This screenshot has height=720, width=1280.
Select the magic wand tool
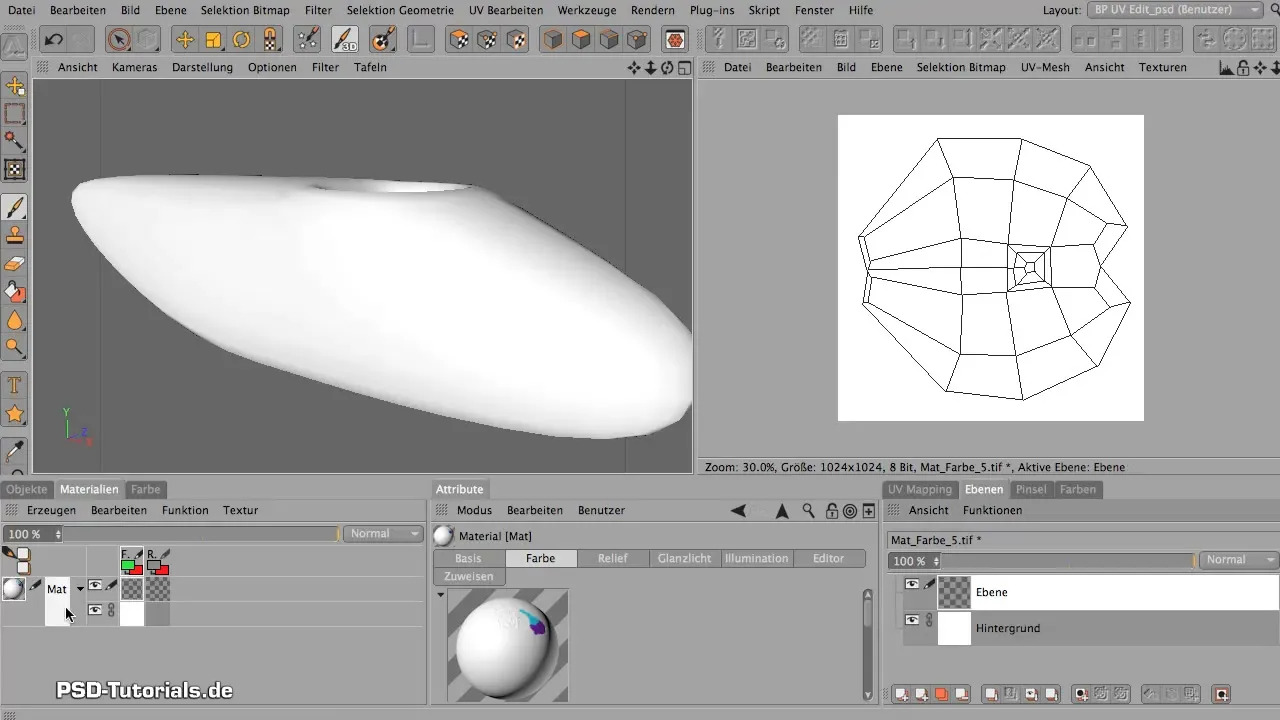pos(15,141)
